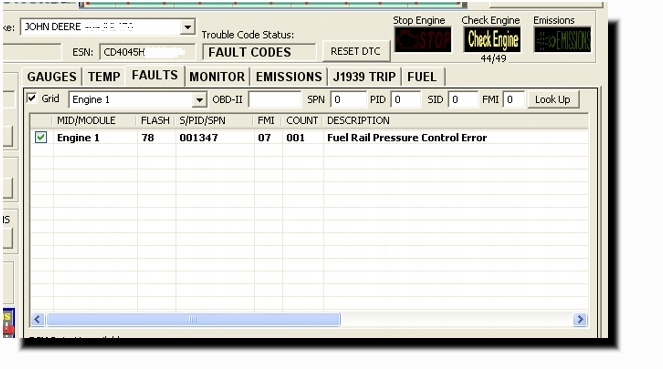Click the SID input field
Image resolution: width=663 pixels, height=369 pixels.
point(463,100)
